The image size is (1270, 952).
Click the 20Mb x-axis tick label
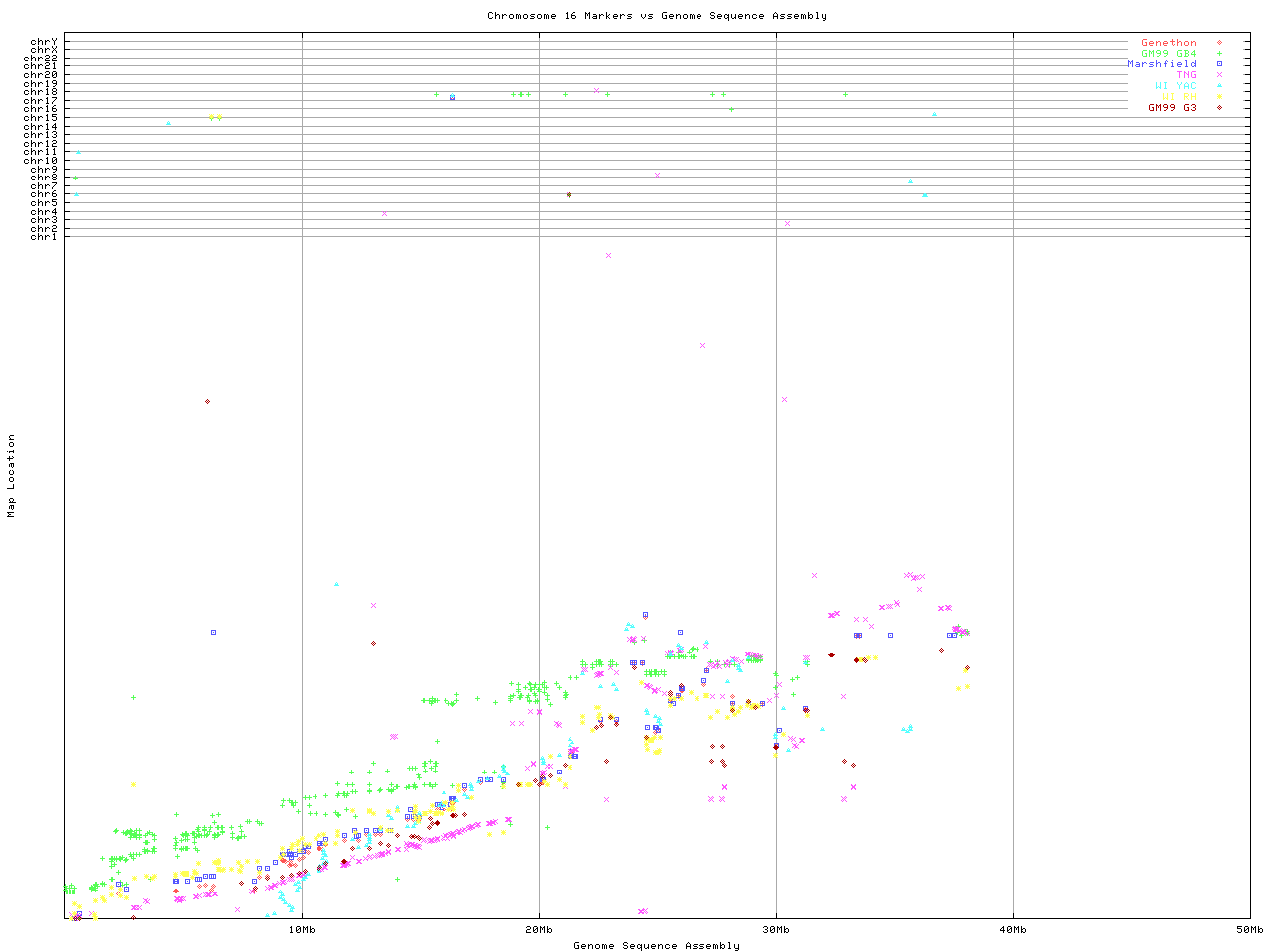539,930
